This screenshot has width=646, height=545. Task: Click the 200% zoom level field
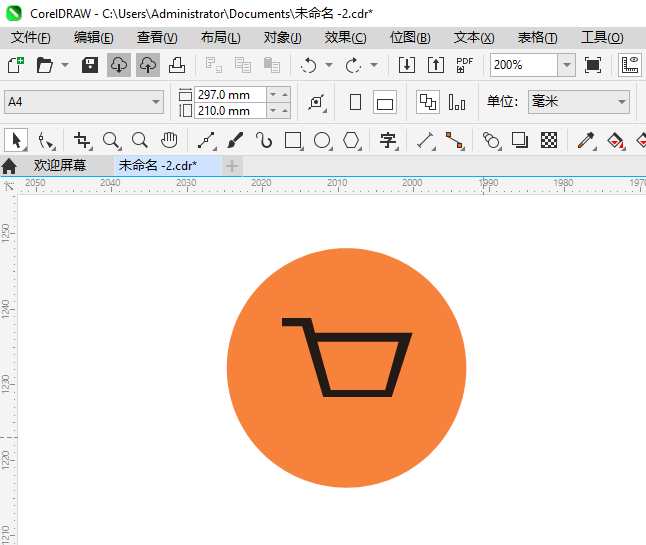(524, 65)
